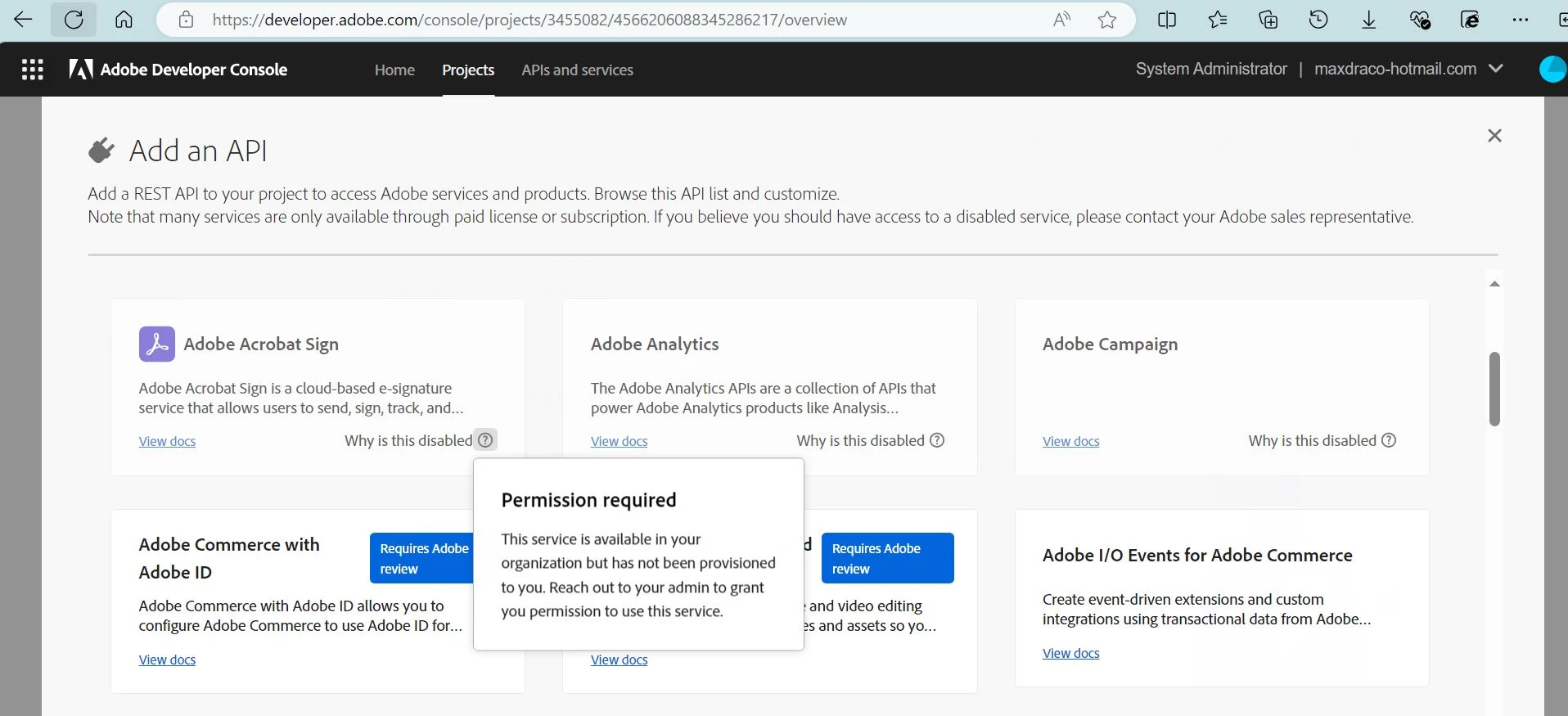This screenshot has width=1568, height=716.
Task: Click the Adobe Acrobat Sign product icon
Action: coord(157,344)
